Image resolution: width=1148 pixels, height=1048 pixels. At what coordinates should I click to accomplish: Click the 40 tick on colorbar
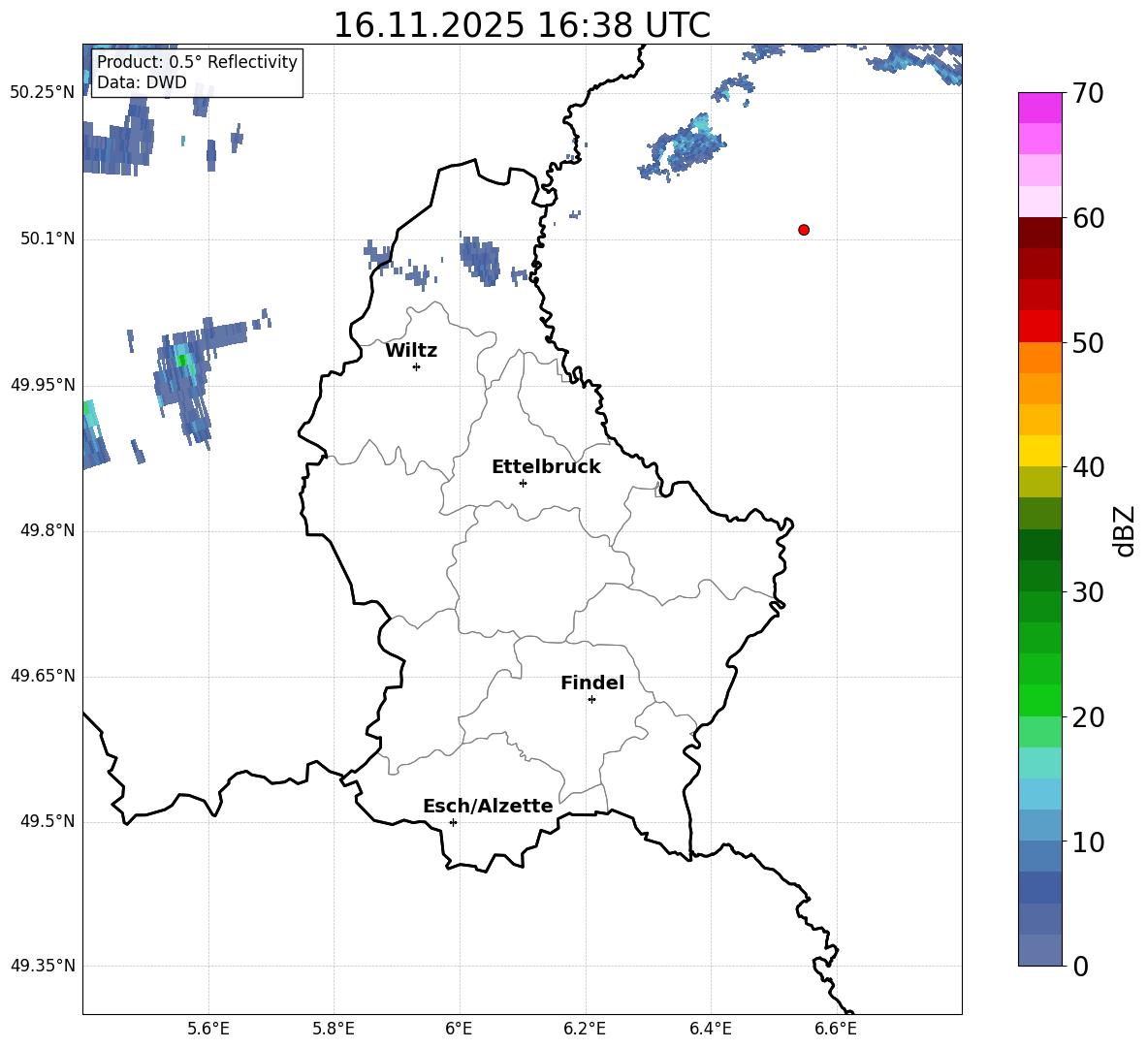1088,467
